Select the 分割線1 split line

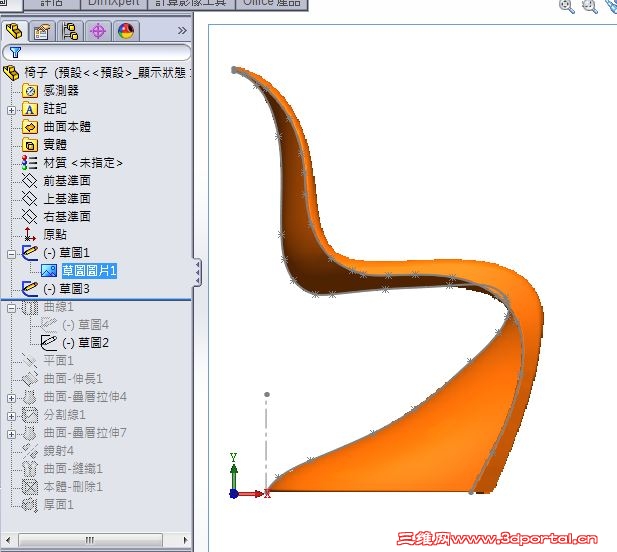pyautogui.click(x=64, y=415)
